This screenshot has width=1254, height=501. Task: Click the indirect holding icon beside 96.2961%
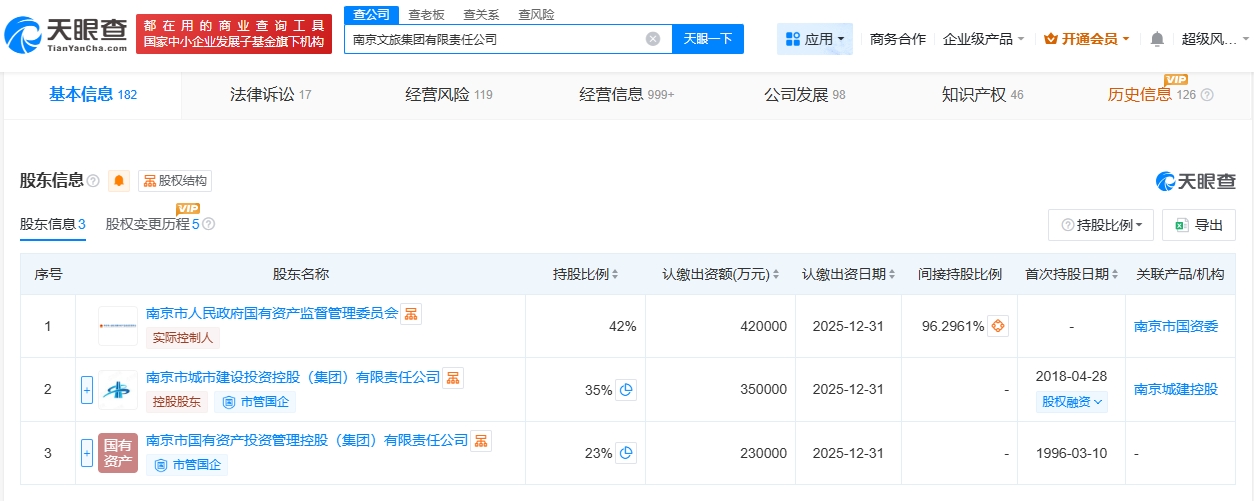click(x=998, y=326)
